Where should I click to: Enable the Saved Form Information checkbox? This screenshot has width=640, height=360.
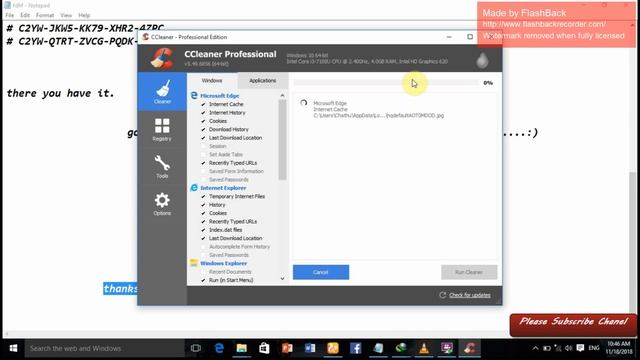pos(203,171)
